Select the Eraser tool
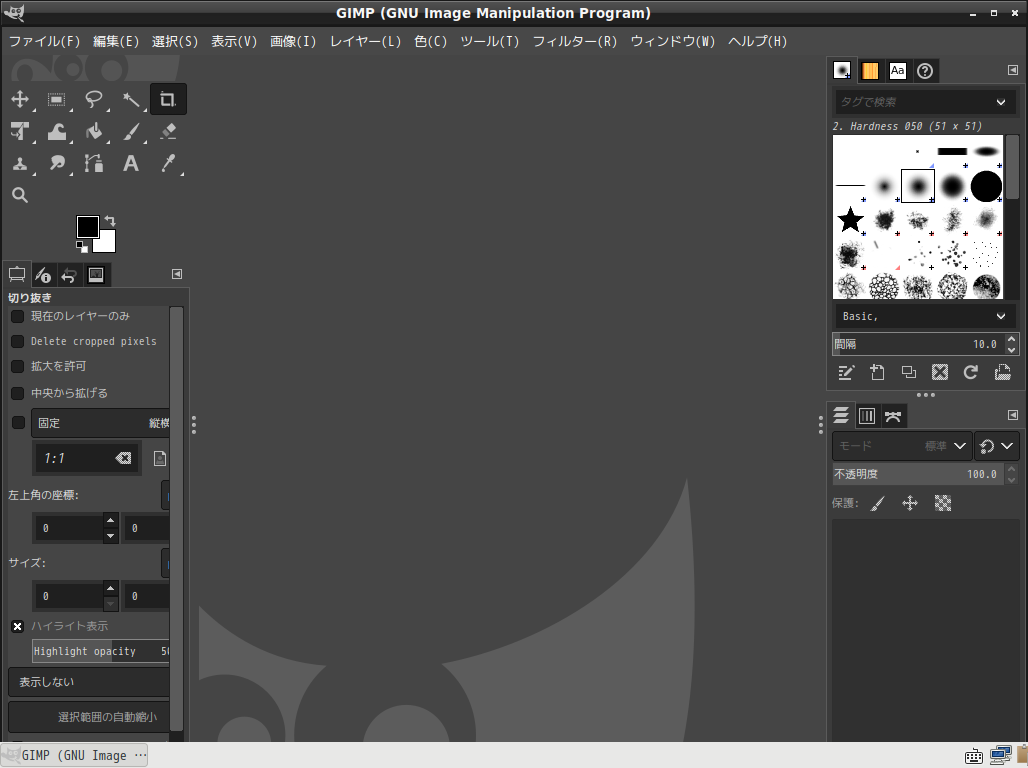The image size is (1028, 768). tap(168, 131)
